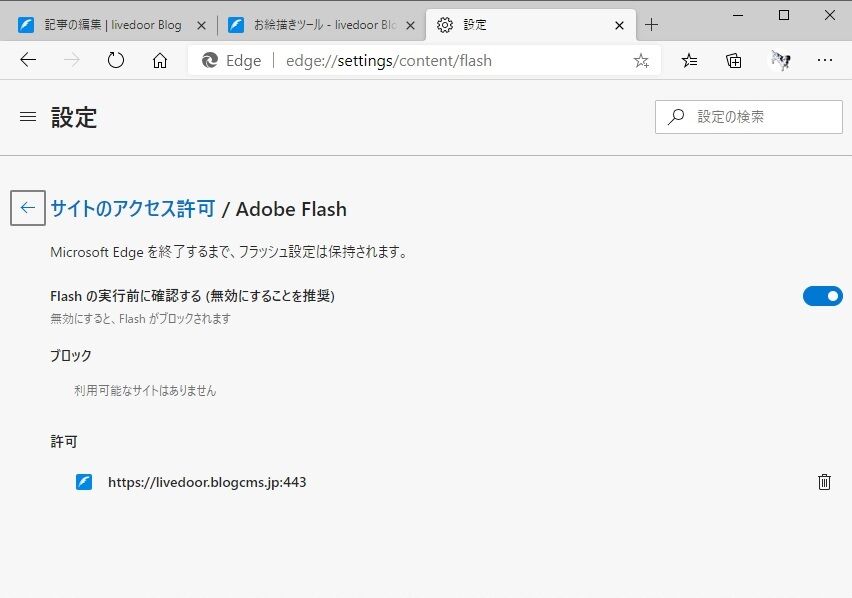This screenshot has width=852, height=598.
Task: Toggle Flash の実行前に確認する switch off
Action: pyautogui.click(x=823, y=296)
